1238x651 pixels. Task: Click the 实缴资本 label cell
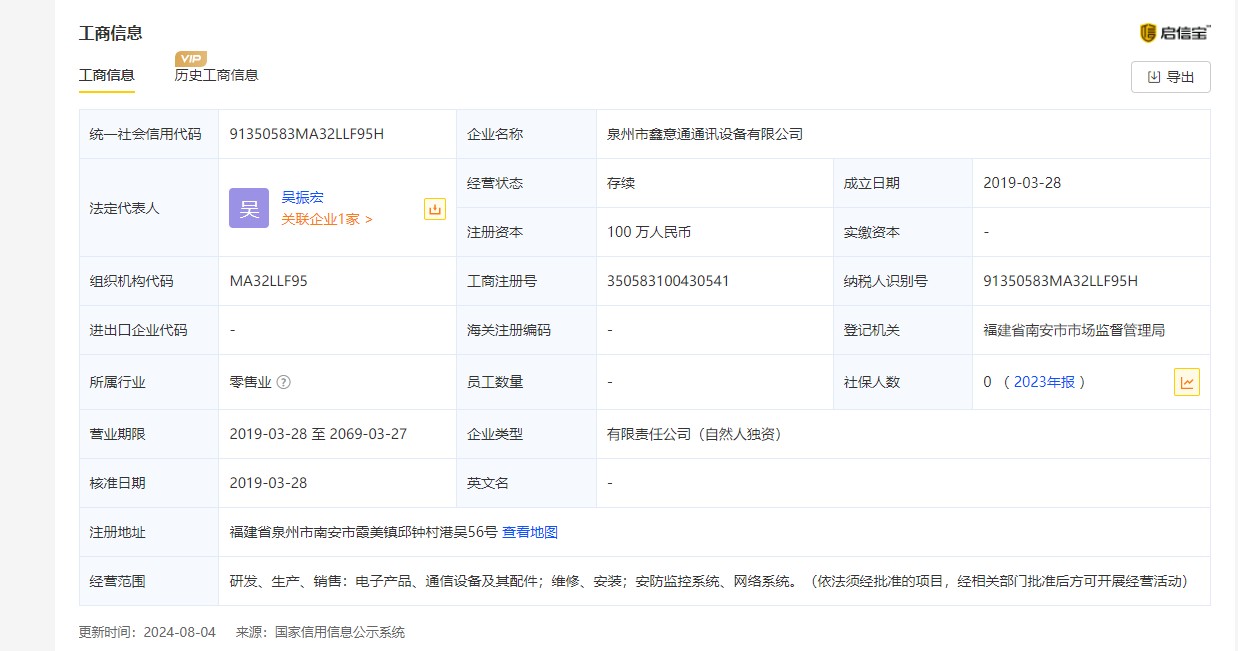tap(903, 232)
